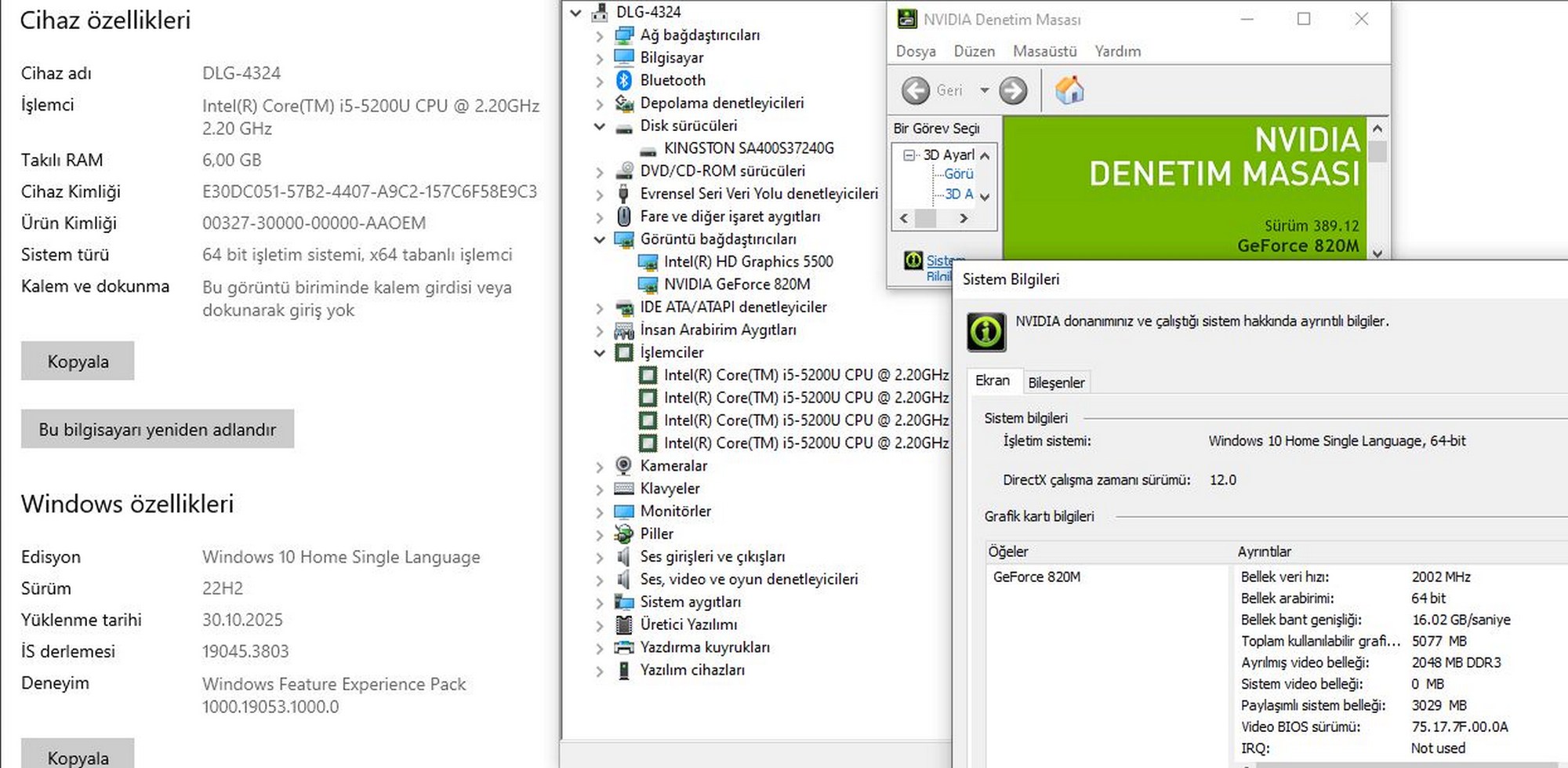Open the back history dropdown arrow

click(x=984, y=90)
